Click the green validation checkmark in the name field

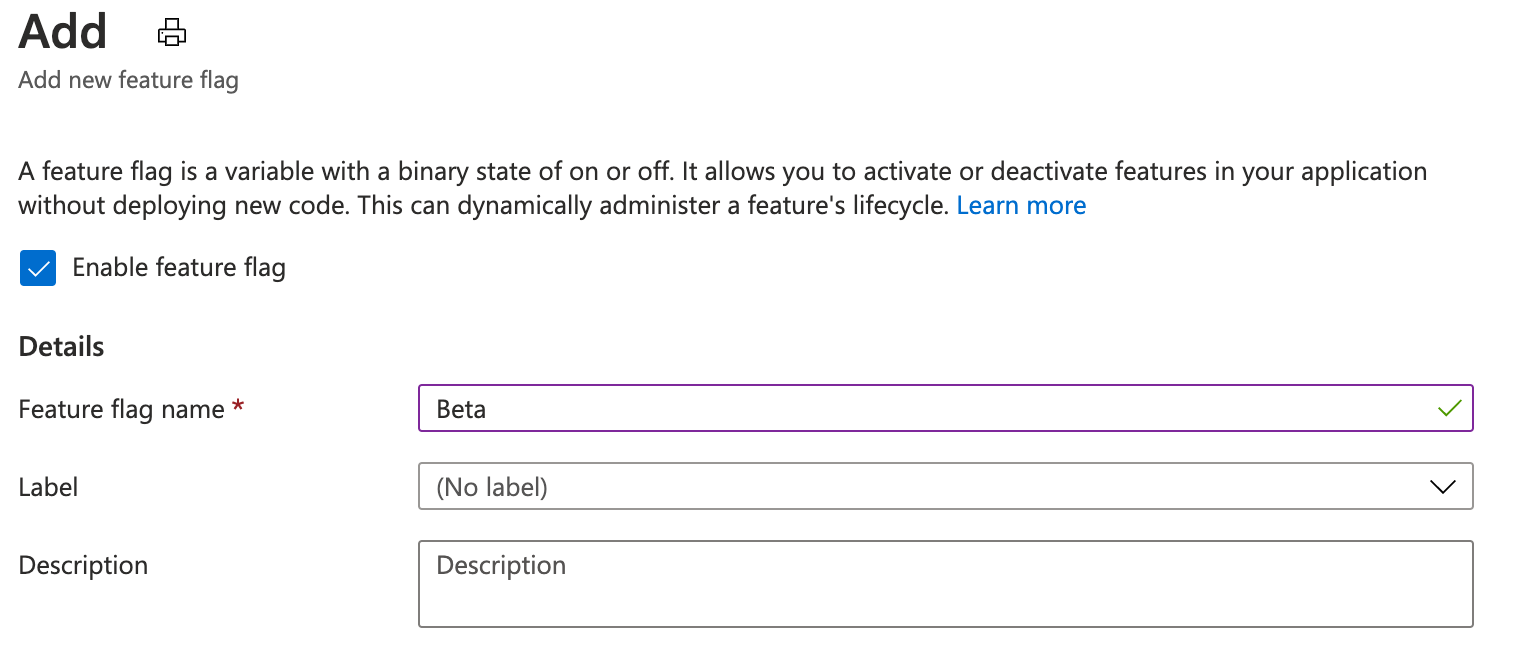click(1452, 408)
